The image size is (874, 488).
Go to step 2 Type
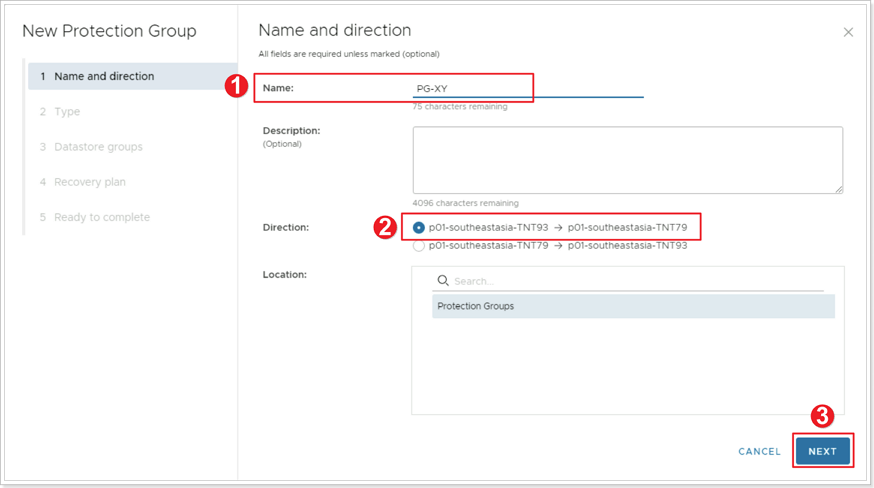pyautogui.click(x=60, y=112)
